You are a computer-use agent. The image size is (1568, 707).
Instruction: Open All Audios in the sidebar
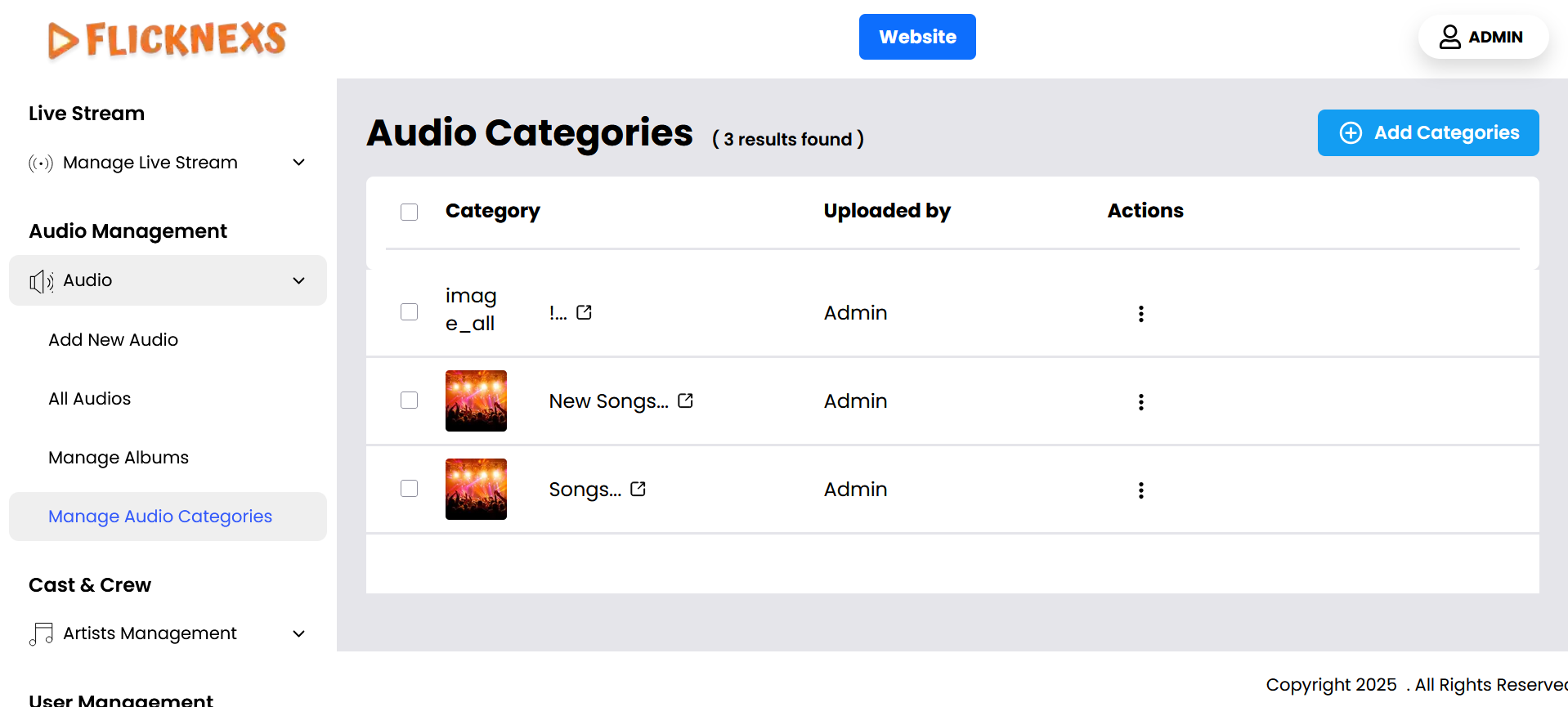(90, 399)
